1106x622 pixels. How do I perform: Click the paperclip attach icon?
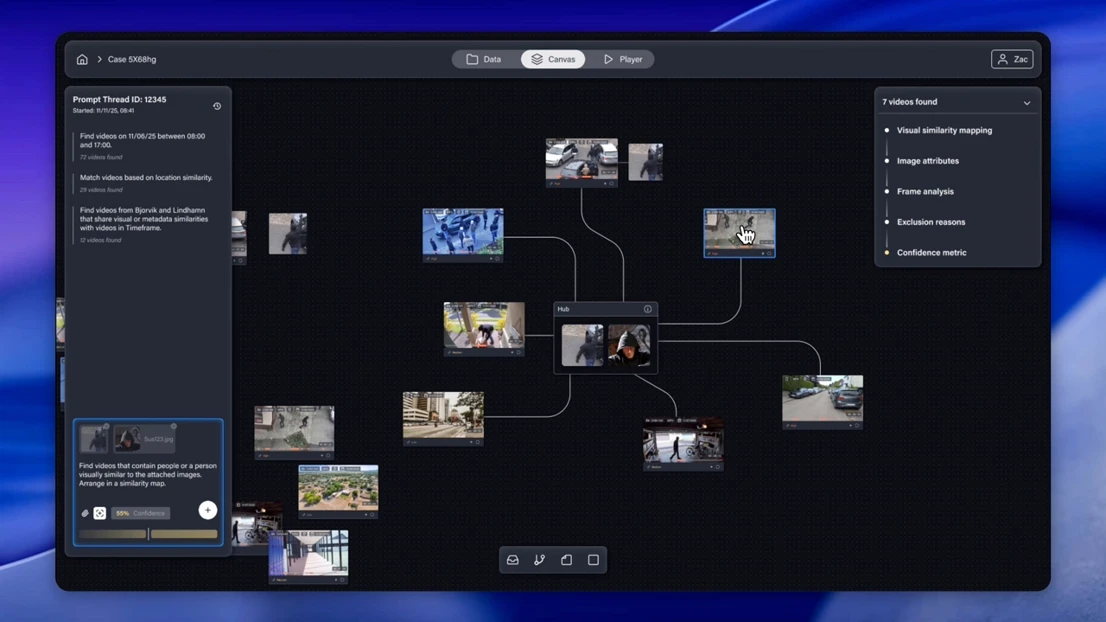(85, 513)
